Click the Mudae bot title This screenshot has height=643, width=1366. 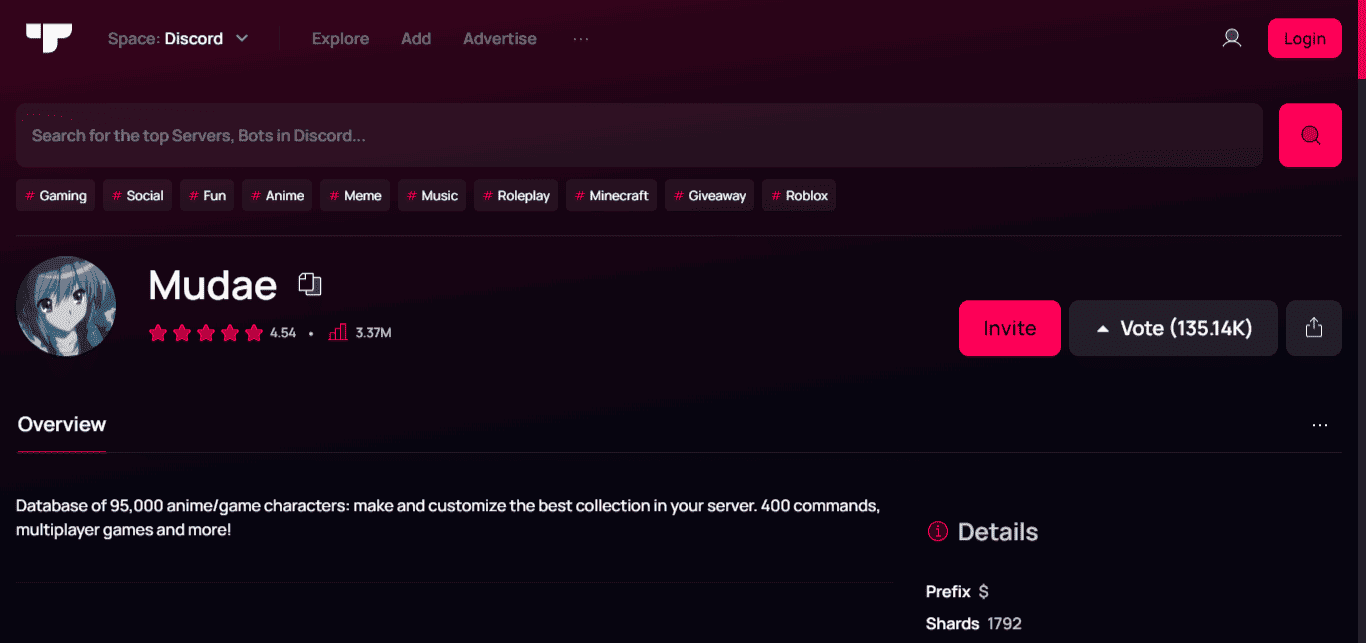point(212,286)
